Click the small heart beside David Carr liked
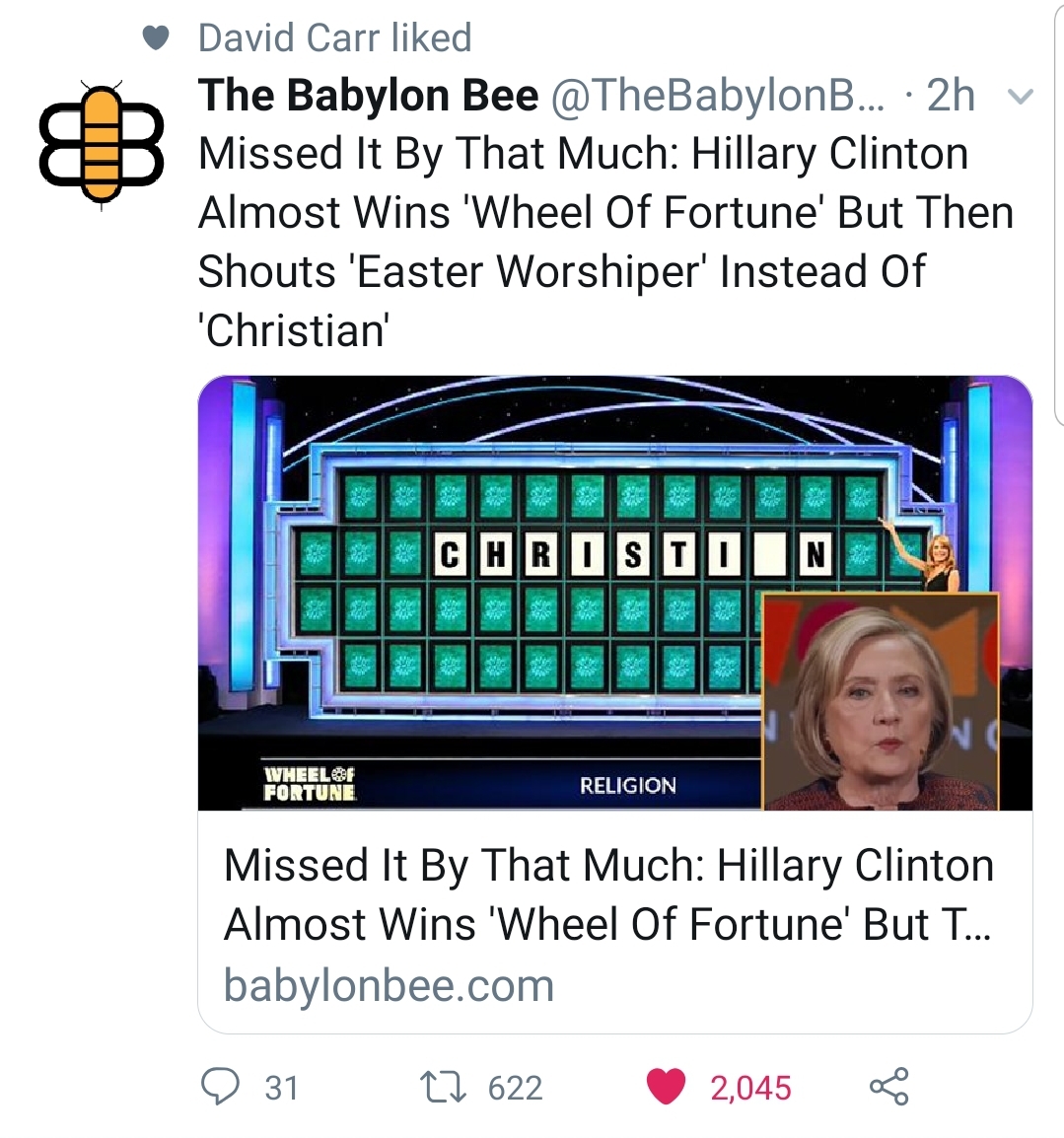 click(156, 37)
